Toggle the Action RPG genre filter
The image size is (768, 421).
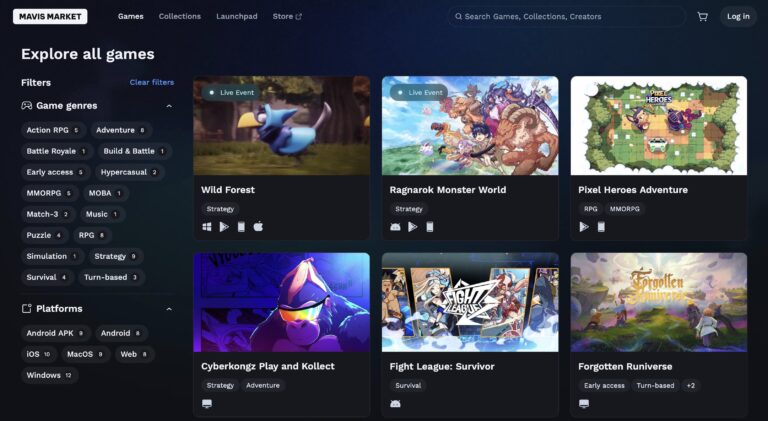tap(53, 130)
